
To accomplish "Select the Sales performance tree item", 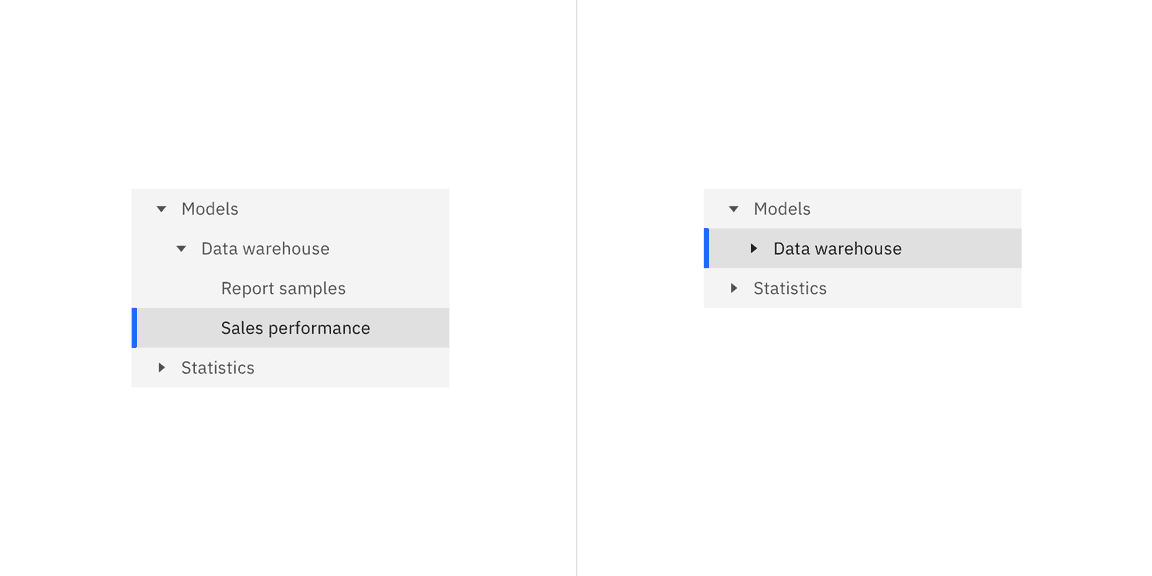I will coord(295,328).
